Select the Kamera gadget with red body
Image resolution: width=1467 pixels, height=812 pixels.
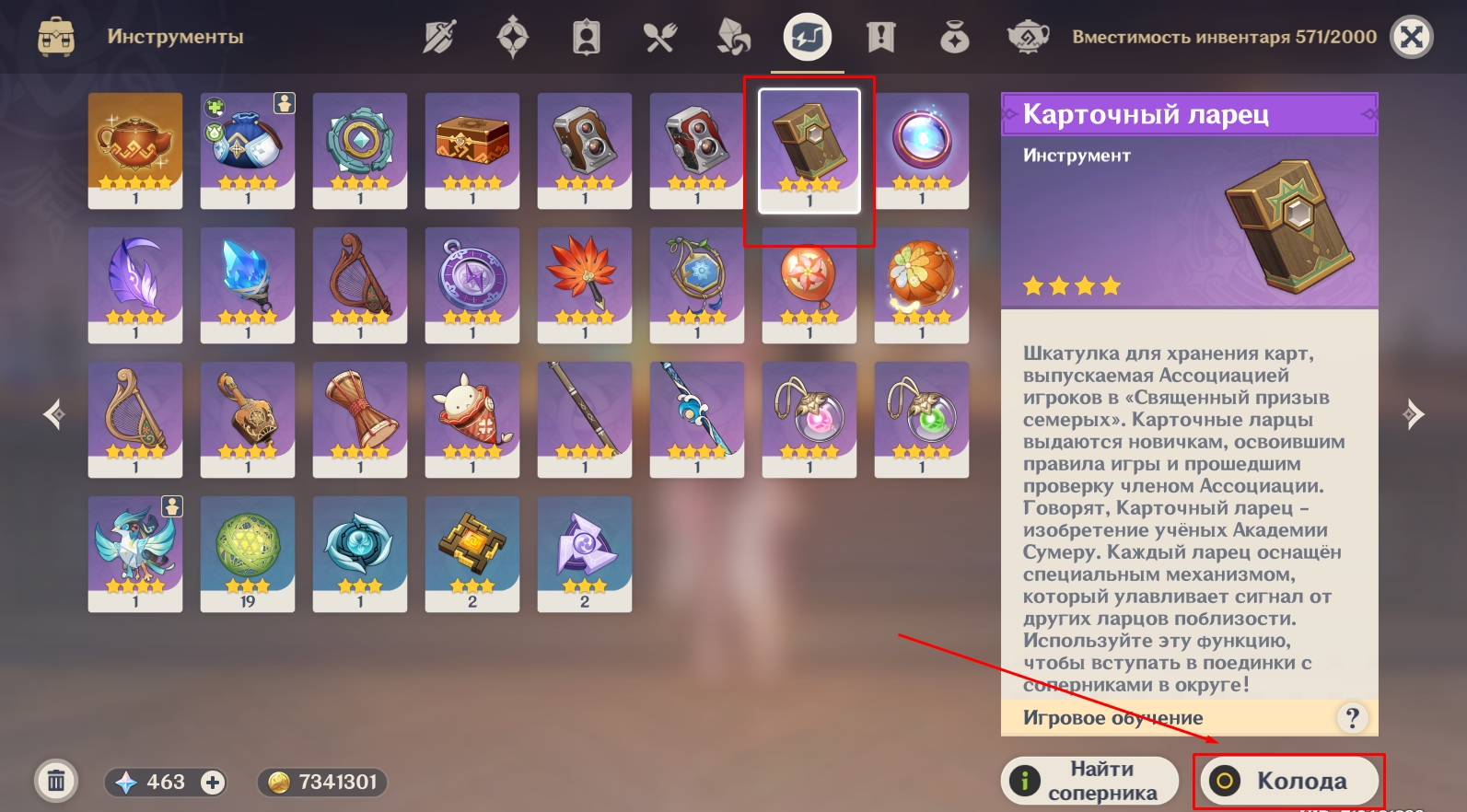tap(697, 151)
